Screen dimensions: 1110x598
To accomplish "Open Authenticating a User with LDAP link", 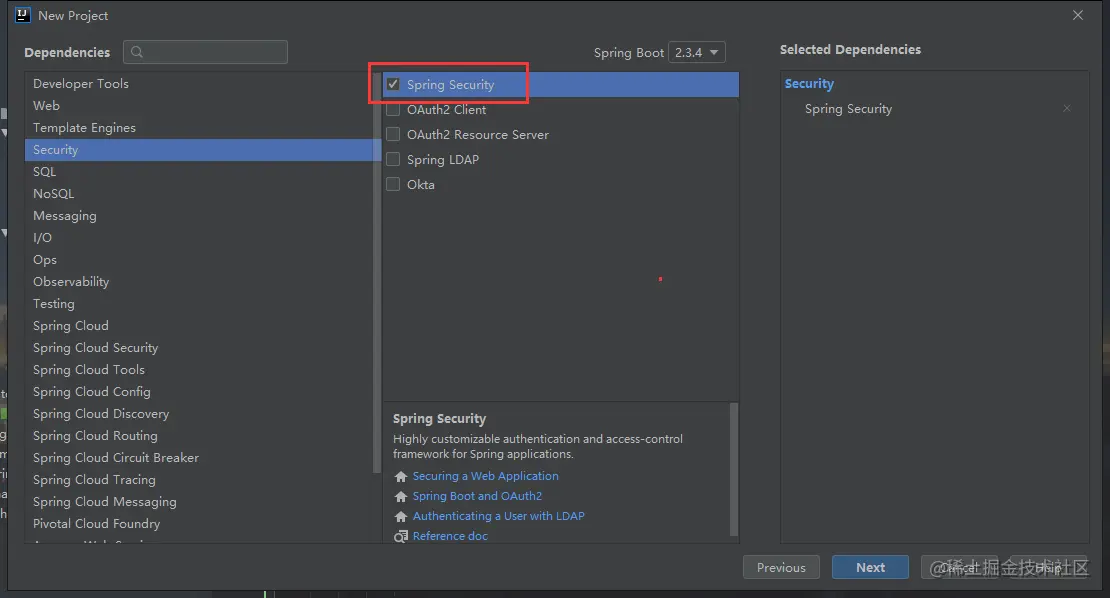I will (498, 516).
